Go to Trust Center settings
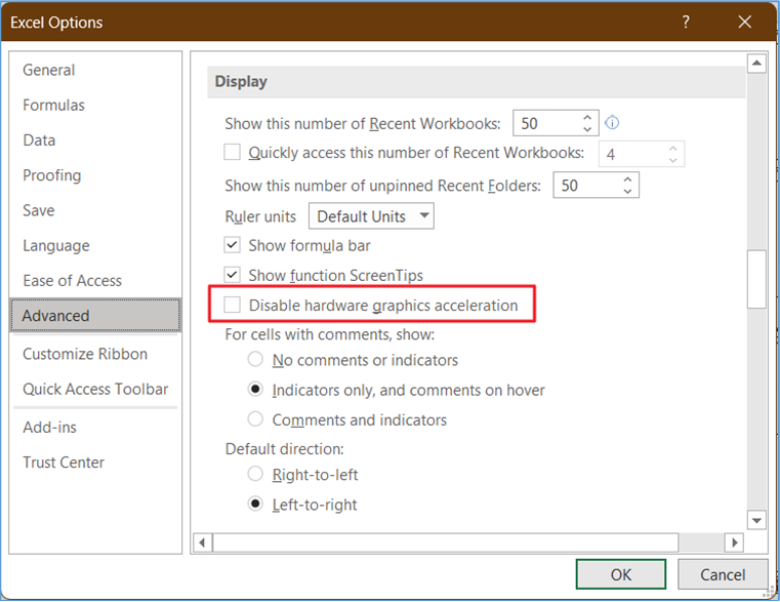The image size is (780, 602). (64, 462)
